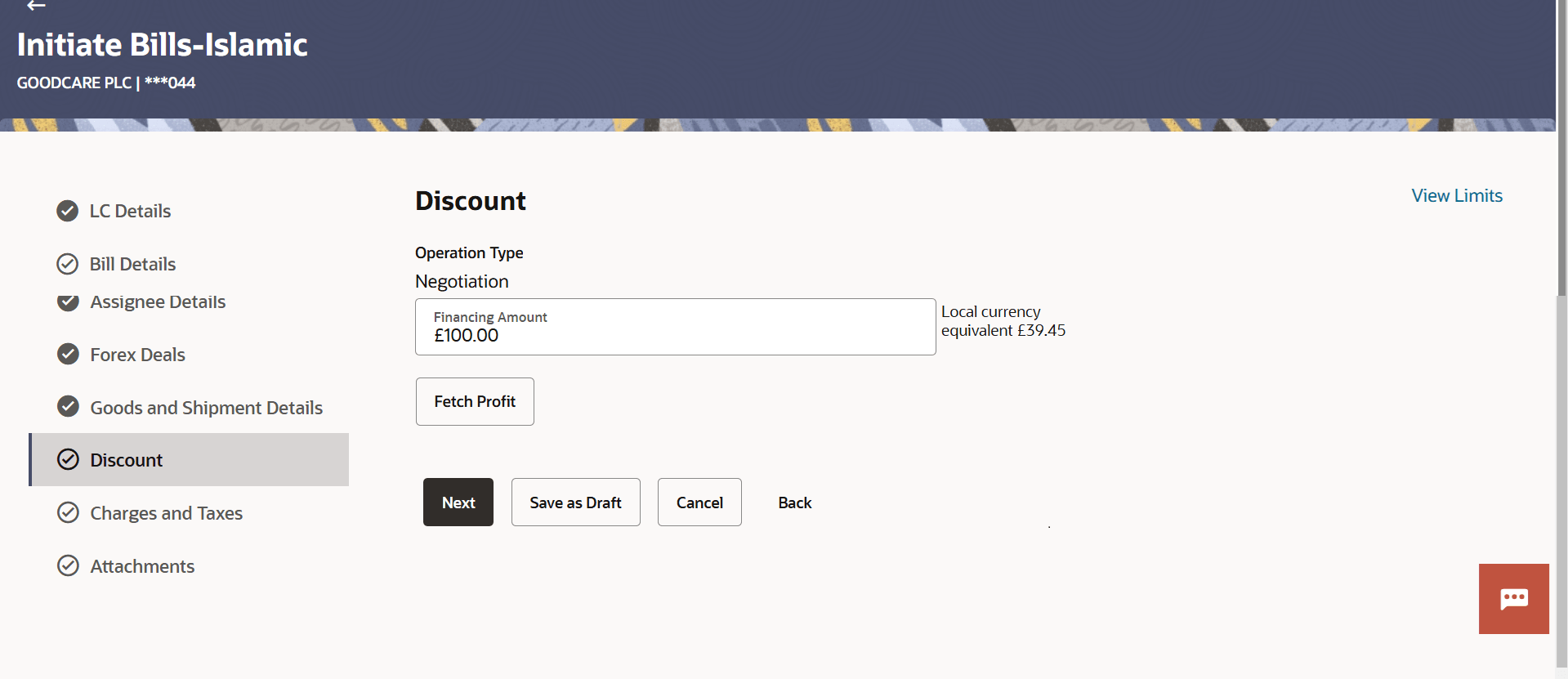This screenshot has width=1568, height=679.
Task: Click the 'Initiate Bills-Islamic' page title
Action: tap(162, 44)
